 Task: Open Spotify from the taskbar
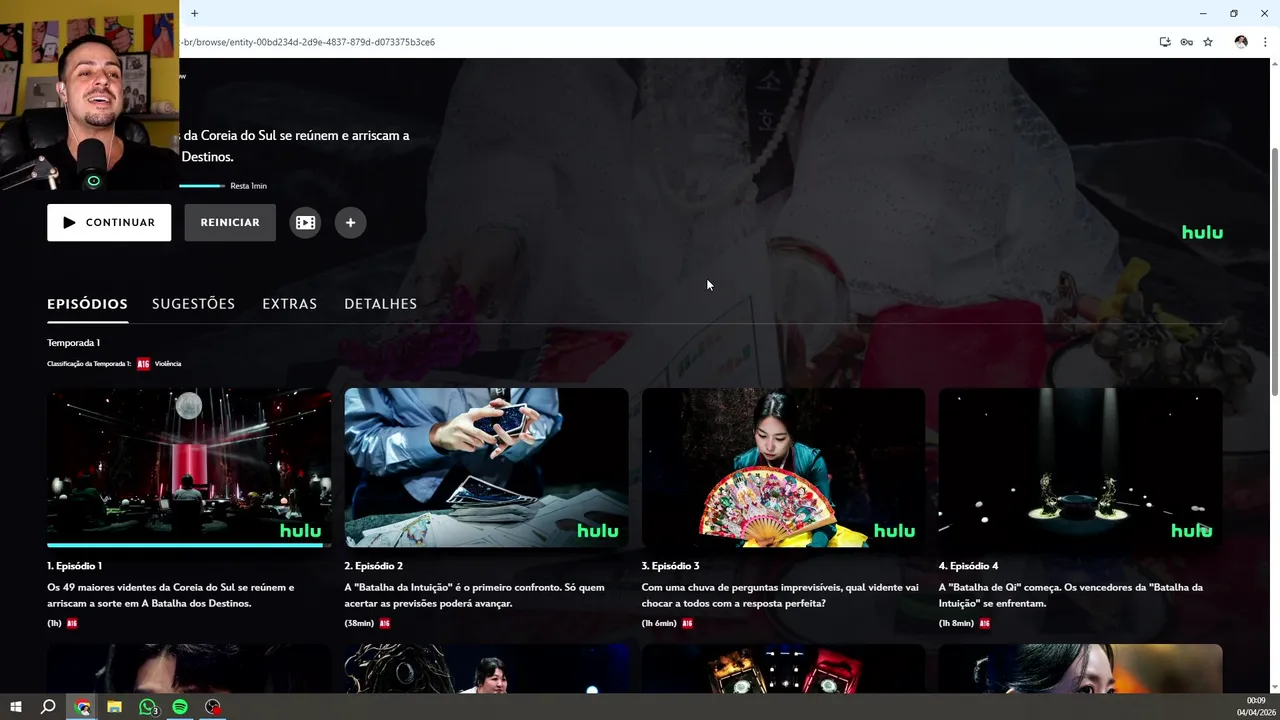180,707
